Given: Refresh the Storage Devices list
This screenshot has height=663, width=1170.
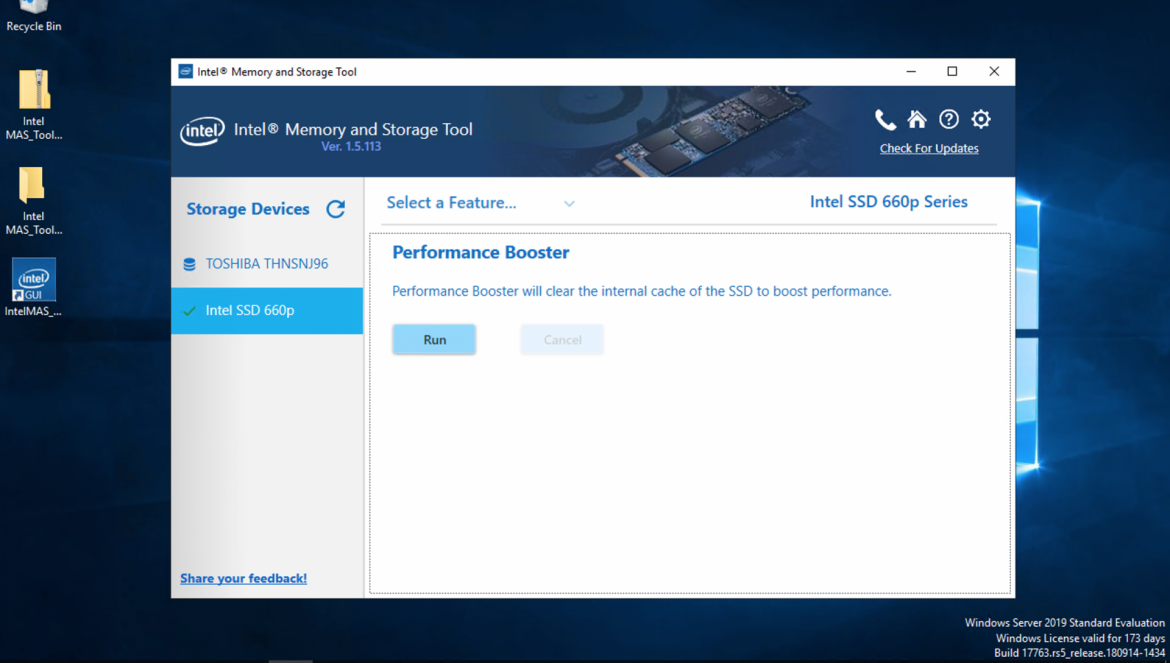Looking at the screenshot, I should 336,209.
